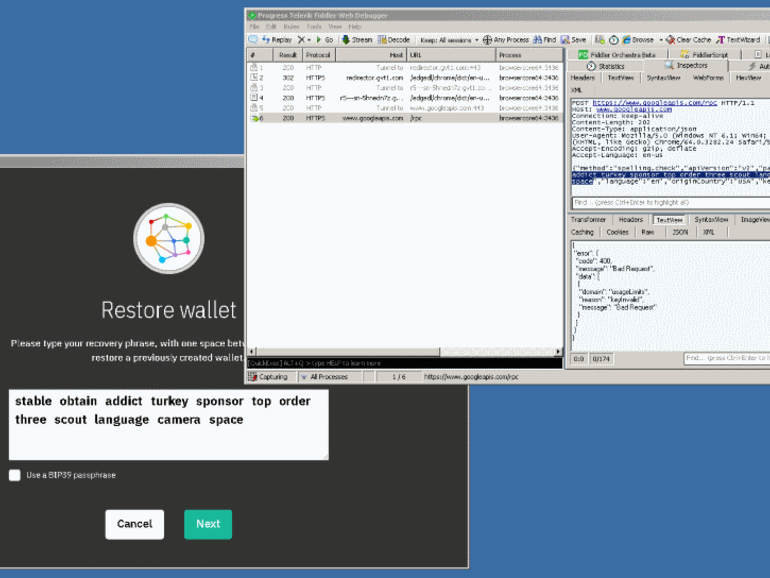Image resolution: width=770 pixels, height=578 pixels.
Task: Click the Next button
Action: click(207, 524)
